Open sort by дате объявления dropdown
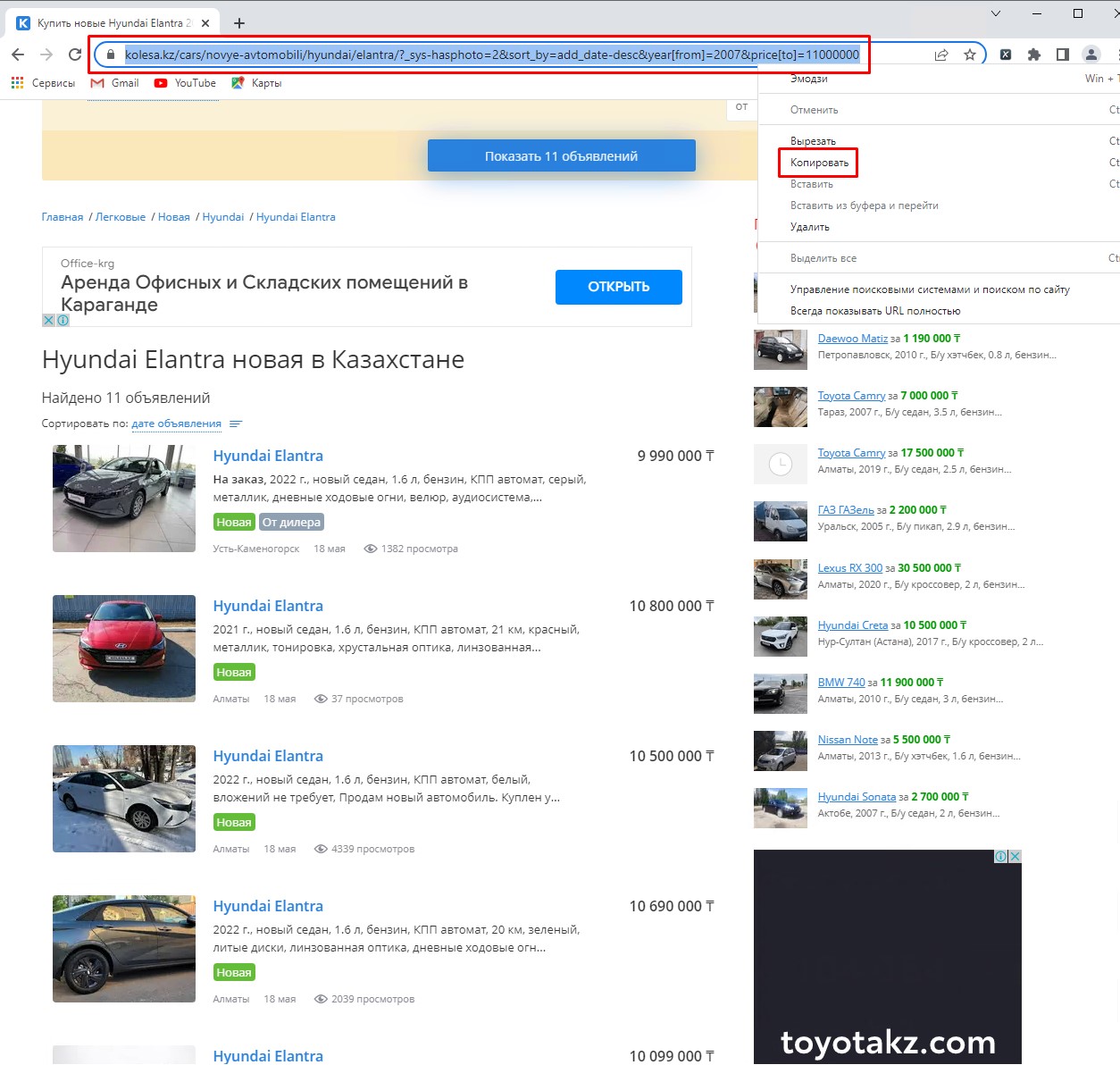1120x1065 pixels. click(x=176, y=423)
